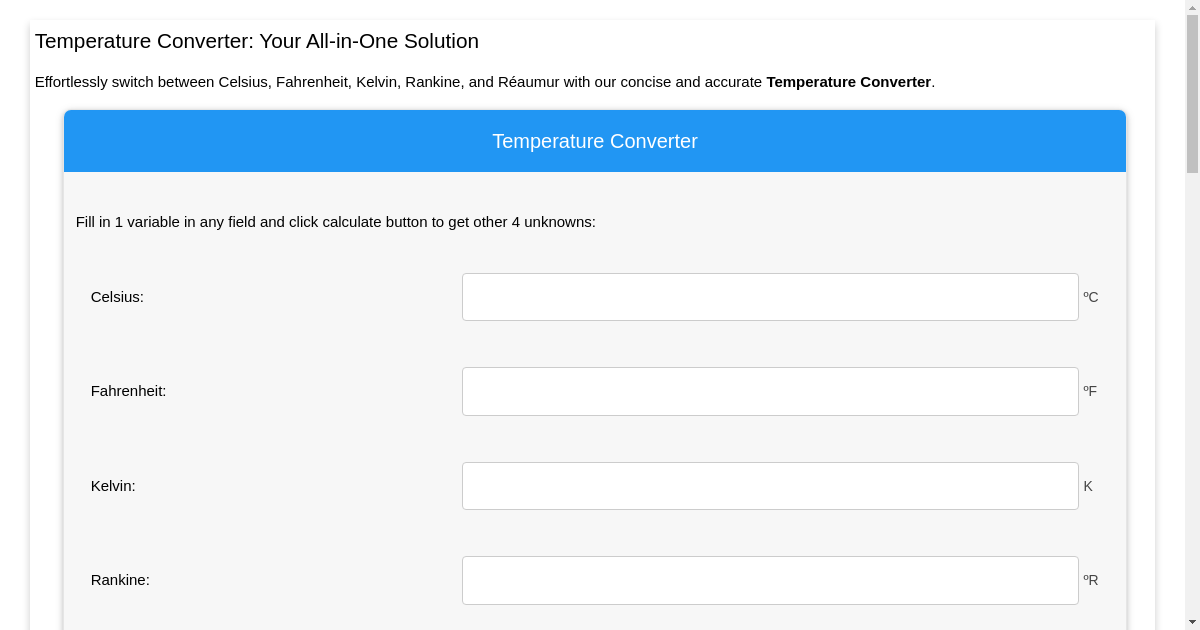Click inside the Rankine input field

coord(769,579)
